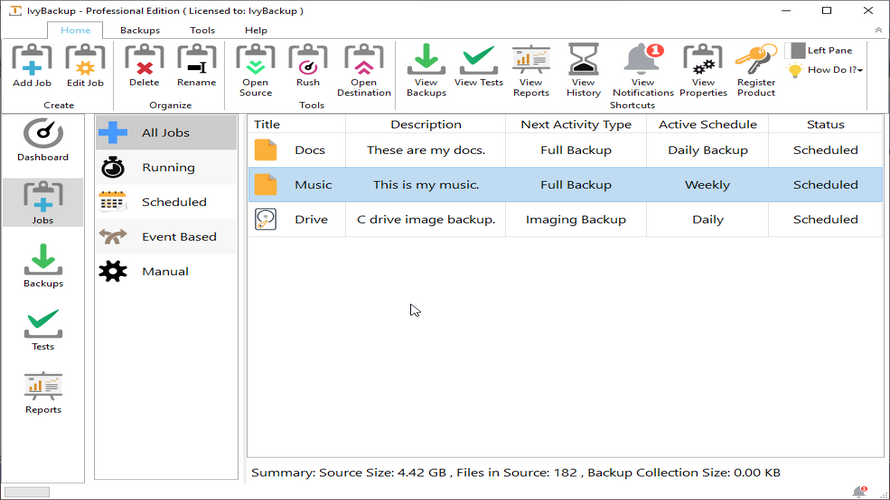The image size is (890, 500).
Task: Click the Docs job folder icon
Action: 266,150
